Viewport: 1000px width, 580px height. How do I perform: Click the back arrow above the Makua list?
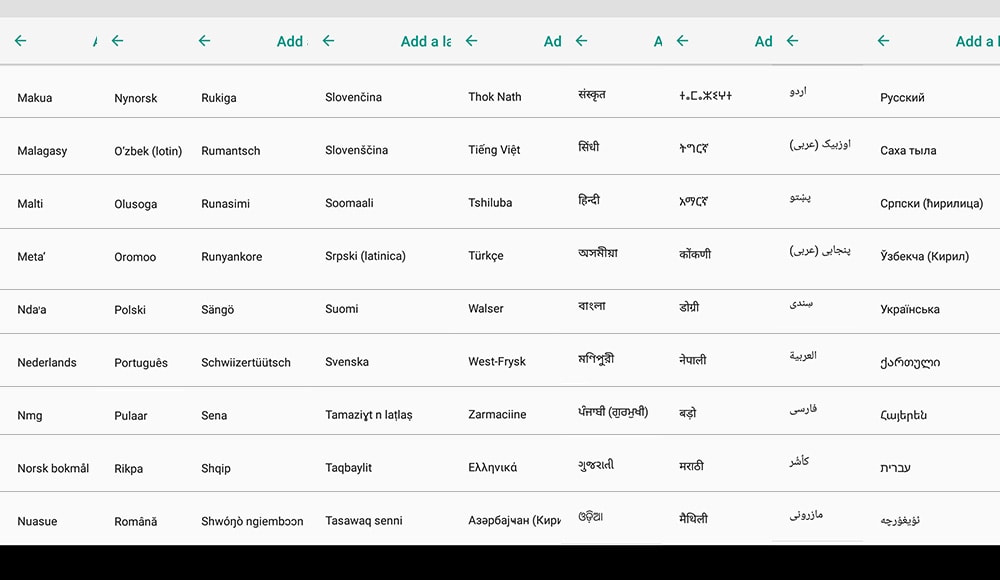click(20, 41)
